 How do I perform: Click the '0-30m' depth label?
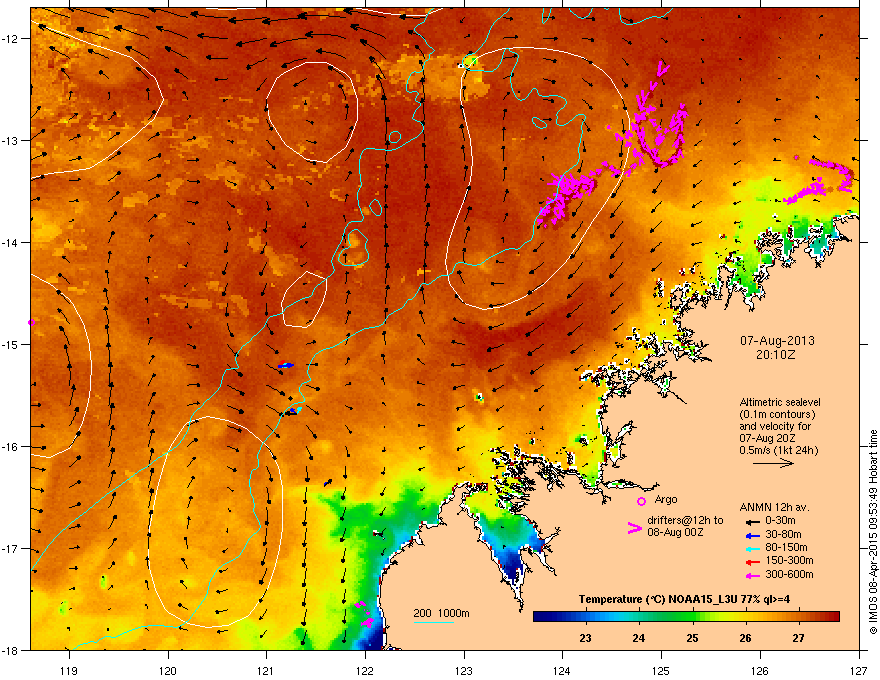[780, 521]
